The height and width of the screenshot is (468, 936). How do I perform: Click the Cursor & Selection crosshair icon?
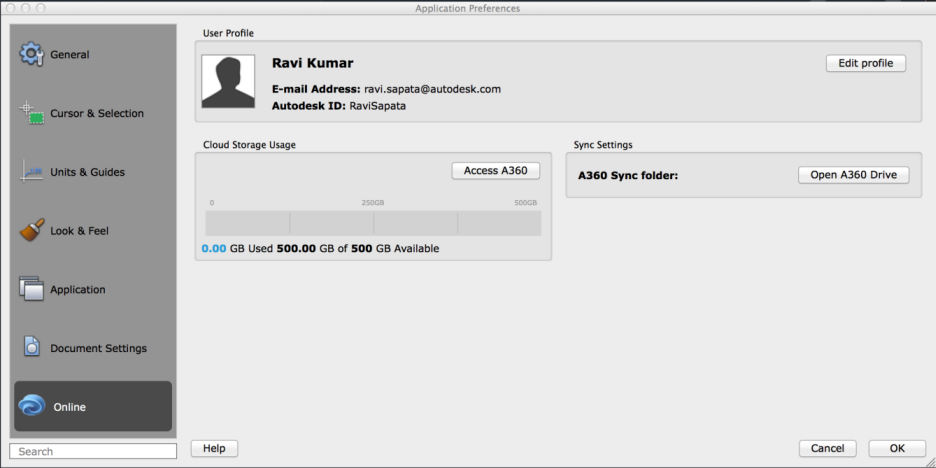pyautogui.click(x=32, y=113)
